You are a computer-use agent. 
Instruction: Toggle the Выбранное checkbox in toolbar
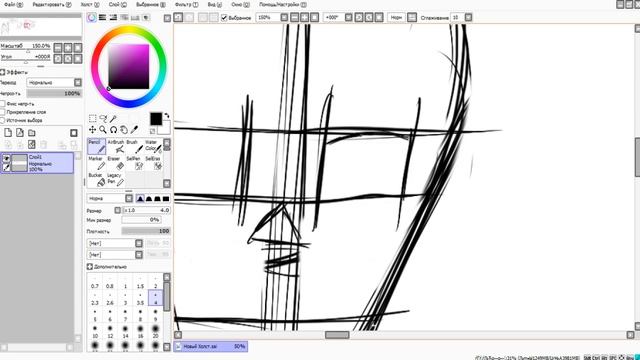click(224, 18)
